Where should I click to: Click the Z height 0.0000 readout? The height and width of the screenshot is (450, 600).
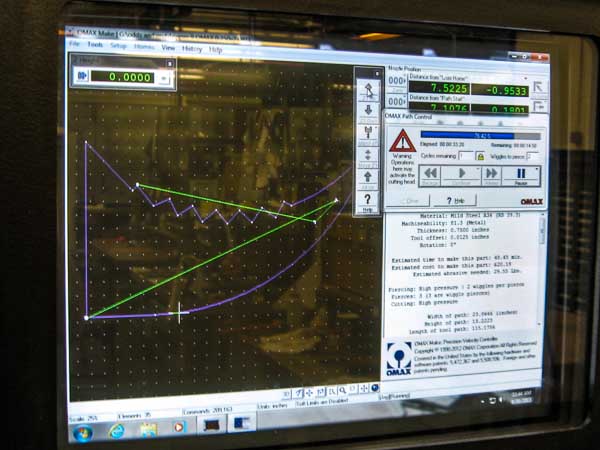click(x=122, y=77)
